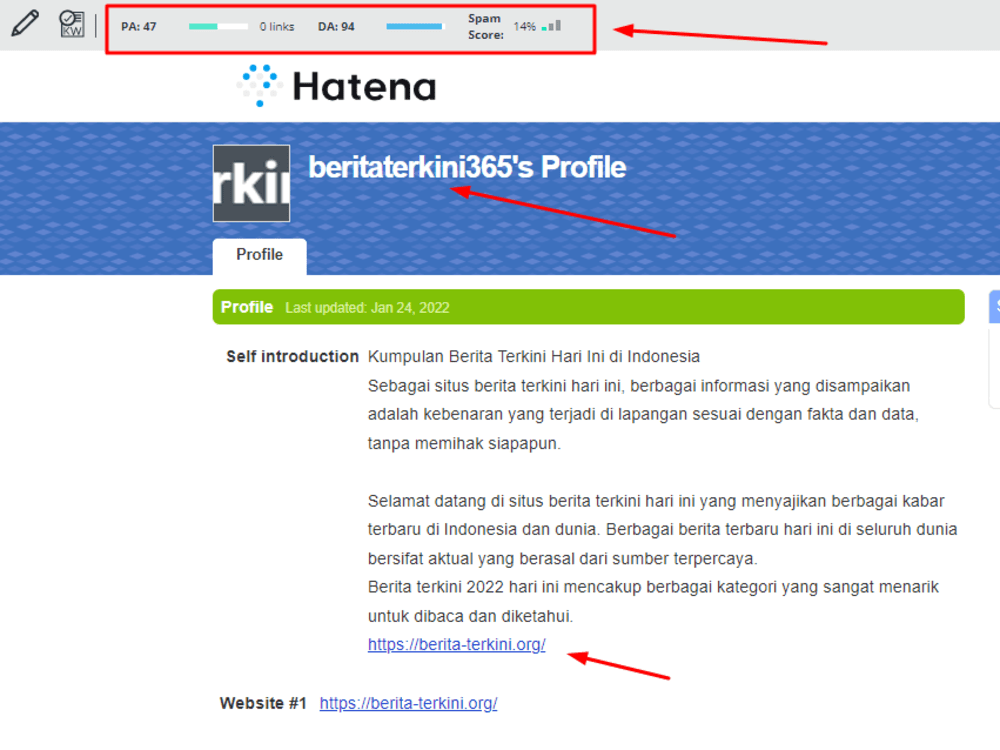This screenshot has width=1000, height=750.
Task: Click the DA: 94 domain authority value
Action: (336, 27)
